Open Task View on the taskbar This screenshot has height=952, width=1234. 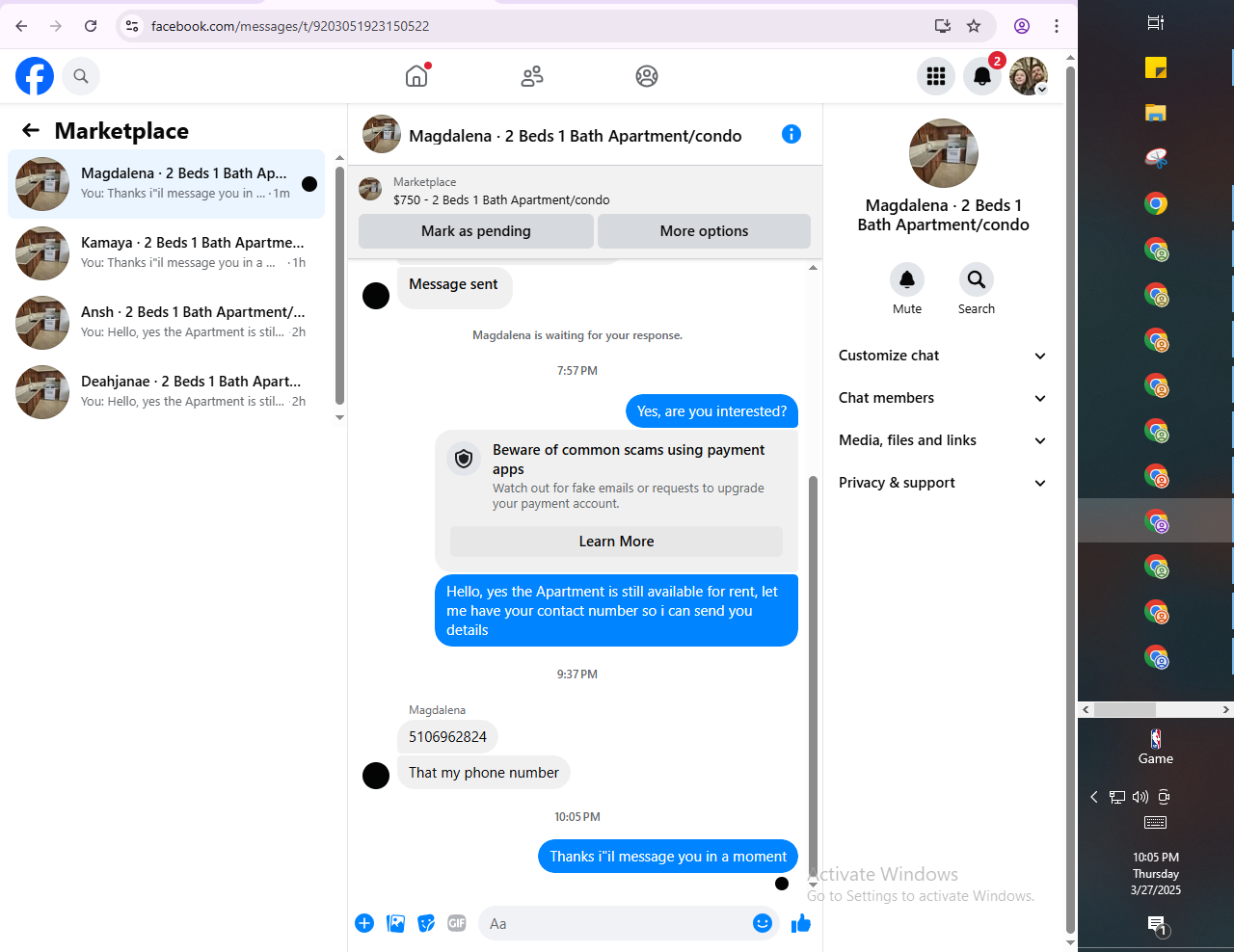1156,22
